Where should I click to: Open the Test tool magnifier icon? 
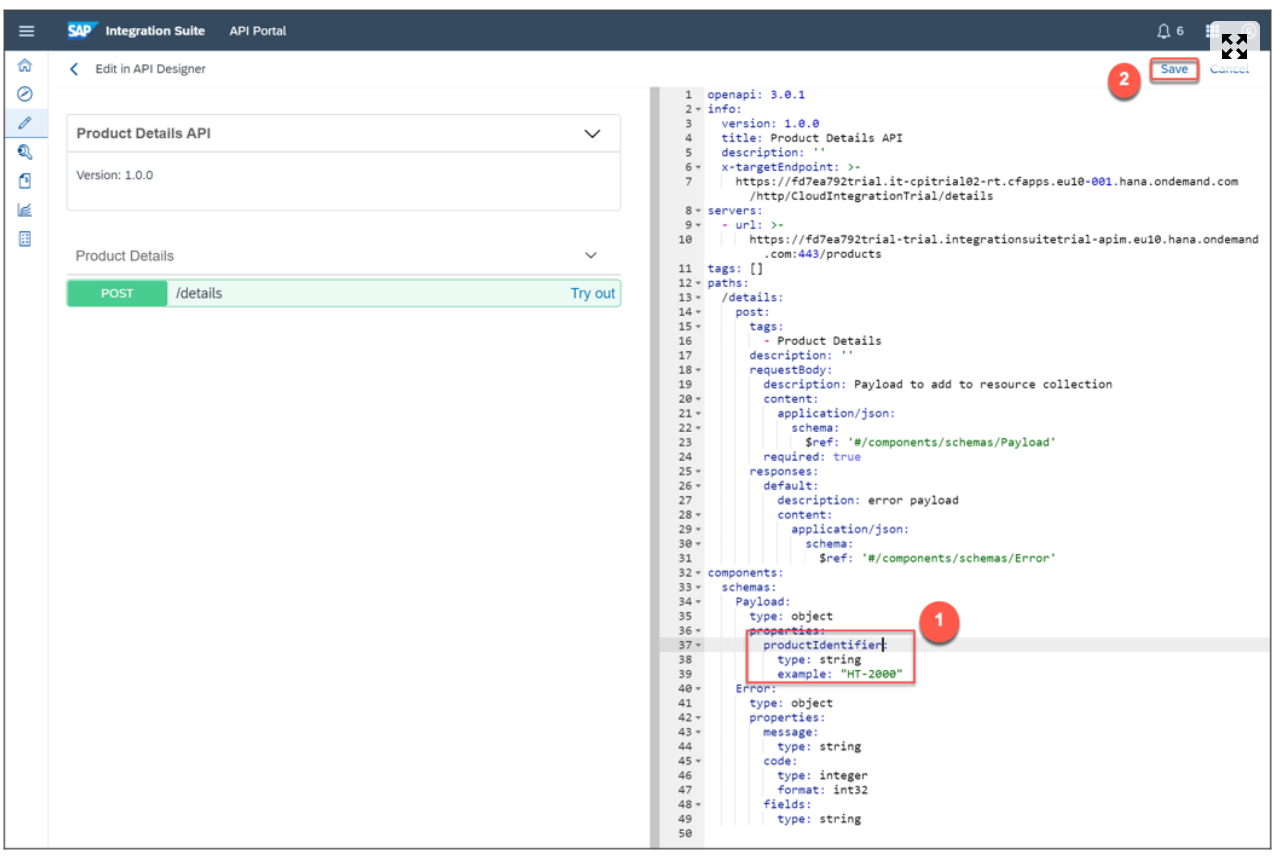pos(27,151)
